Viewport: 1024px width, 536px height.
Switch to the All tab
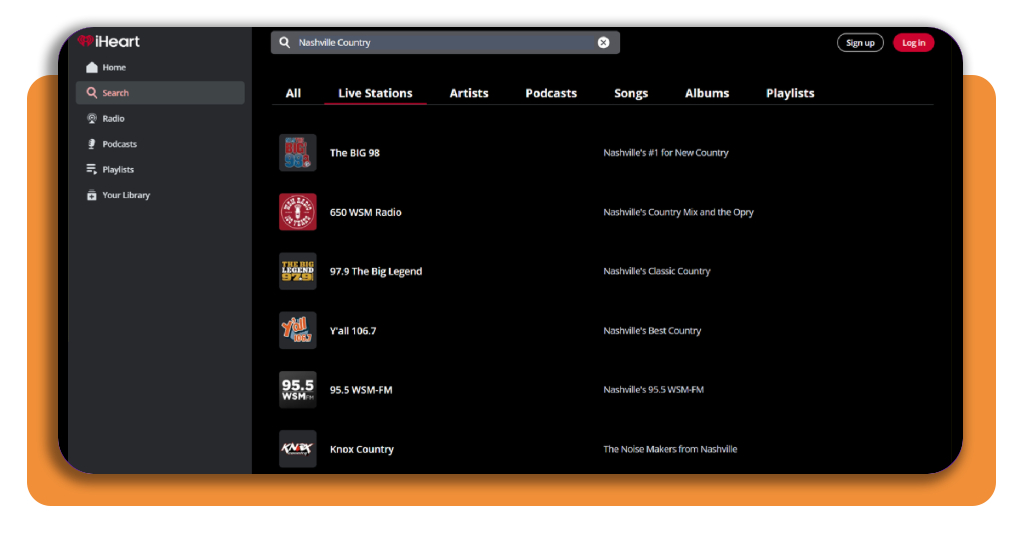click(293, 93)
